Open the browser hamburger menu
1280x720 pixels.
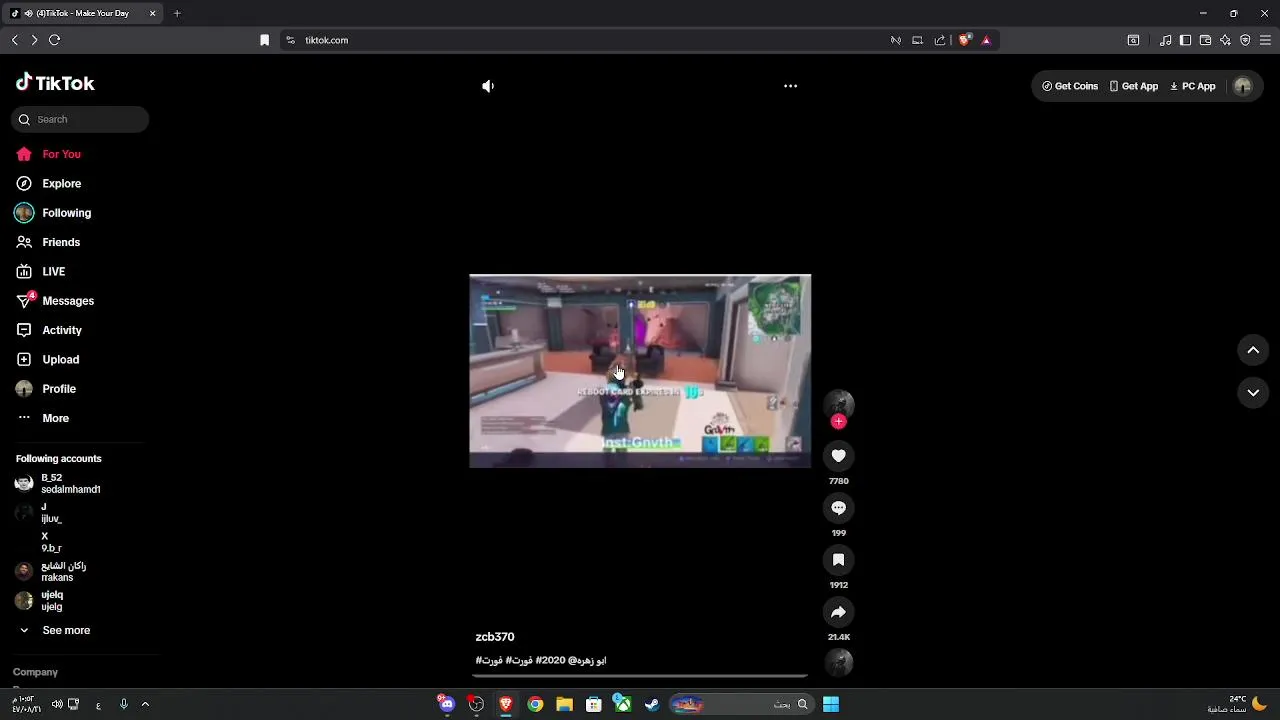[x=1265, y=40]
